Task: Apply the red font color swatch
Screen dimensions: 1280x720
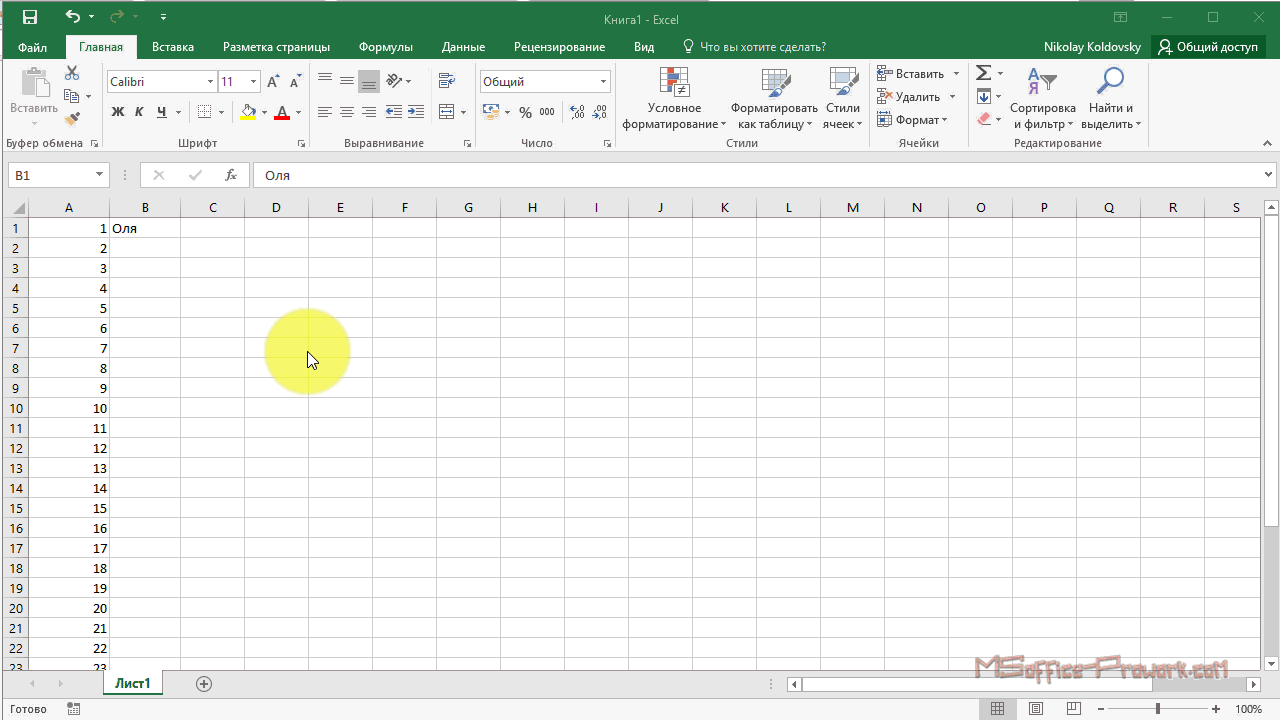Action: pyautogui.click(x=283, y=112)
